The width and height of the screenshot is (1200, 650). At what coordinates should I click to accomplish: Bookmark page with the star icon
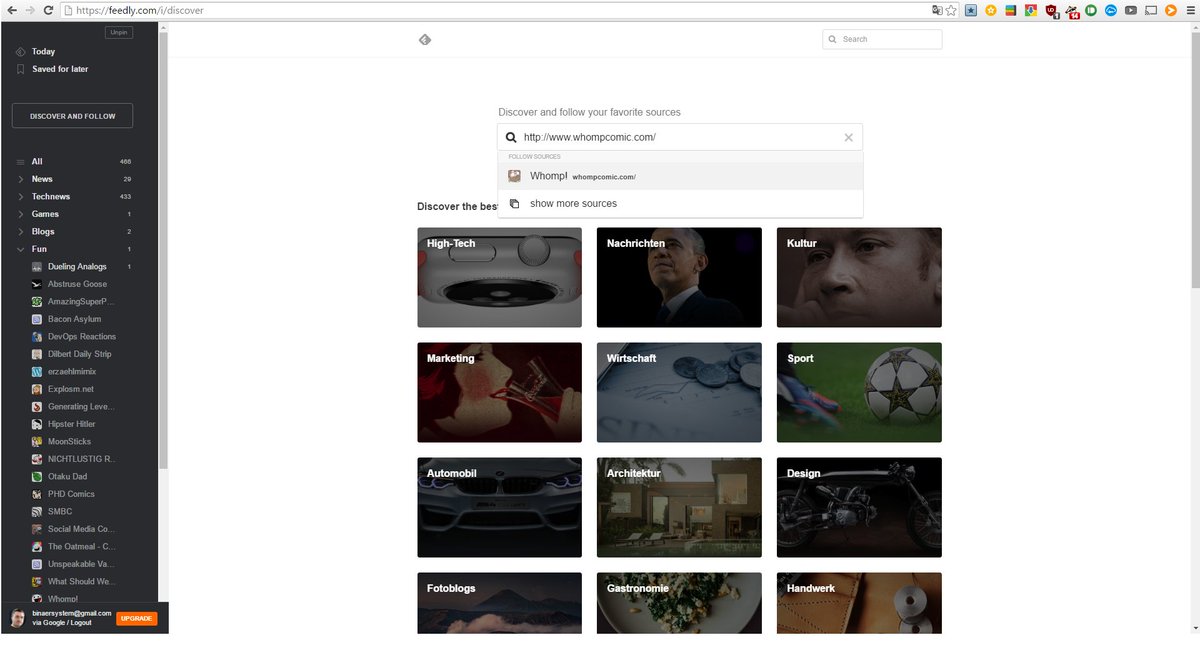point(951,10)
